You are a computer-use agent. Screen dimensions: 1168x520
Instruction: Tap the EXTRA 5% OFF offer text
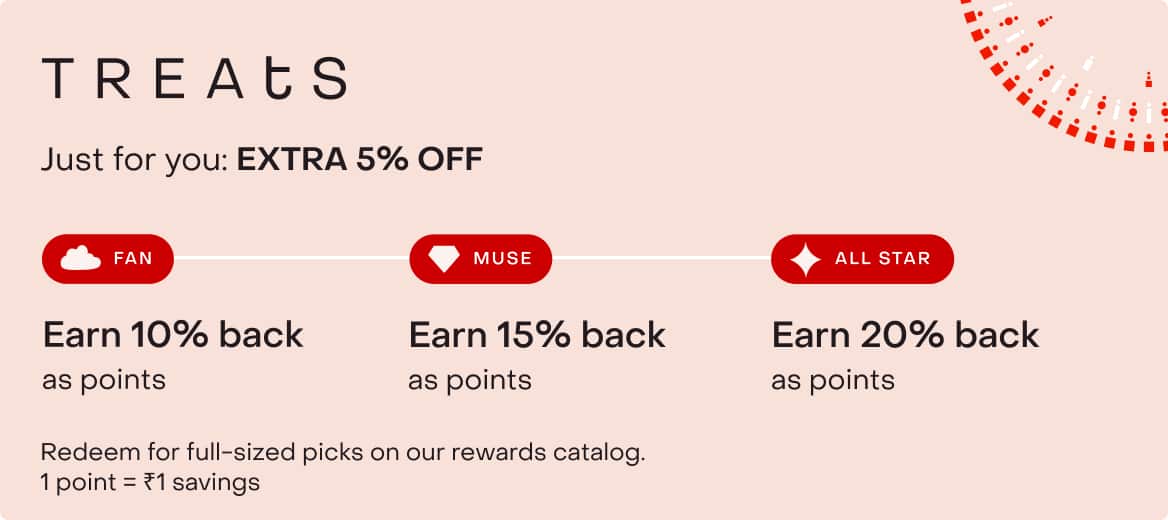click(360, 159)
